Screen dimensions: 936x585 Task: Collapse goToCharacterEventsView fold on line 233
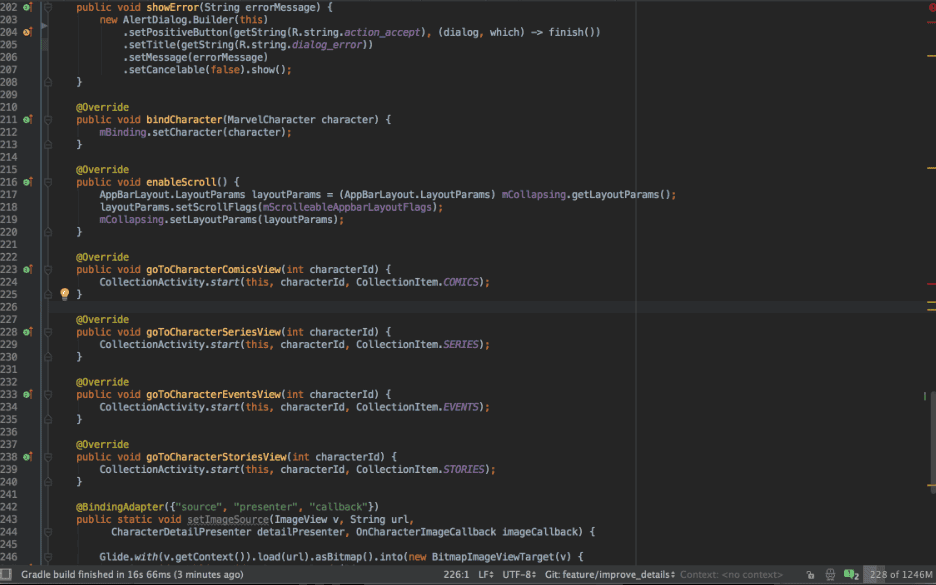point(48,395)
